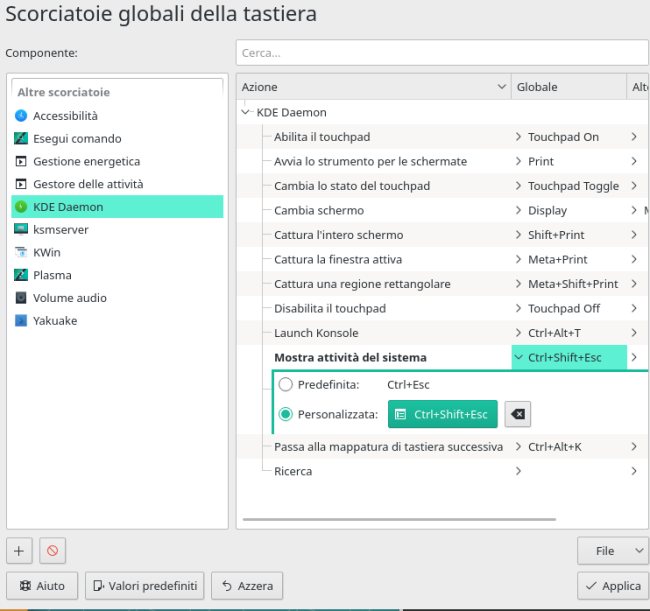Click Valori predefiniti button
Image resolution: width=650 pixels, height=611 pixels.
tap(145, 586)
